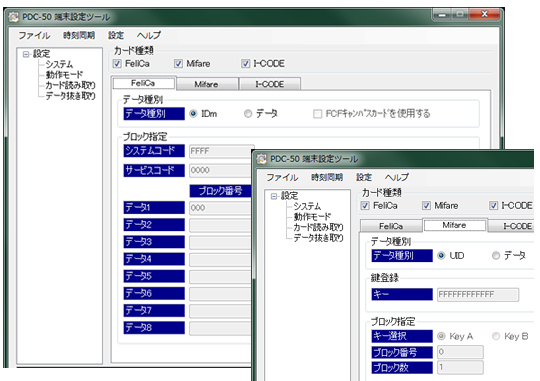
Task: Click the データ3 input field
Action: click(220, 243)
